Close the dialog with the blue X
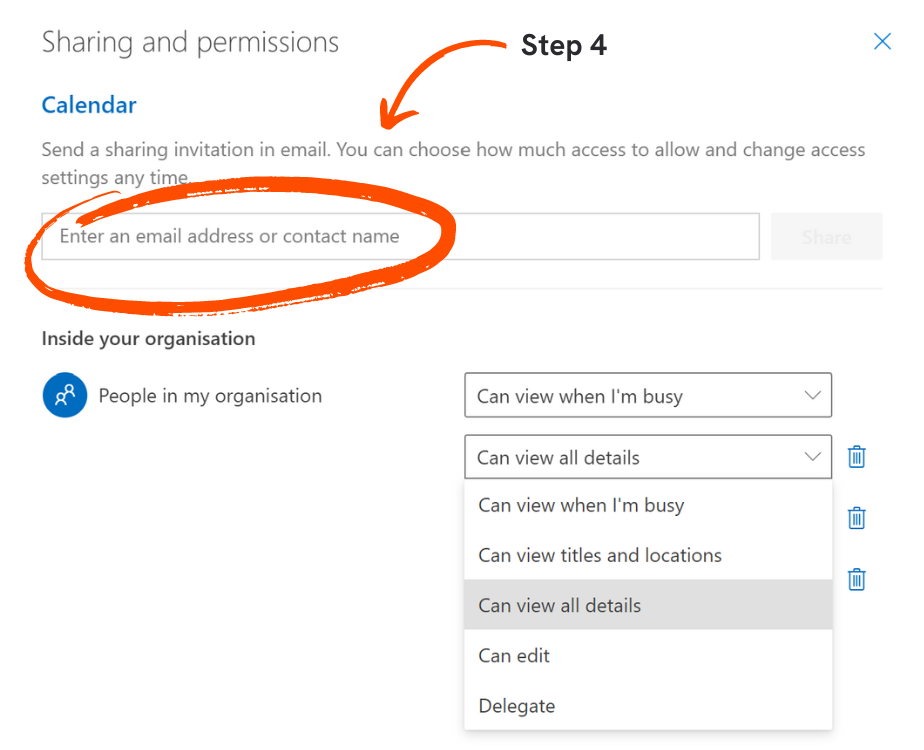This screenshot has height=750, width=924. tap(881, 41)
